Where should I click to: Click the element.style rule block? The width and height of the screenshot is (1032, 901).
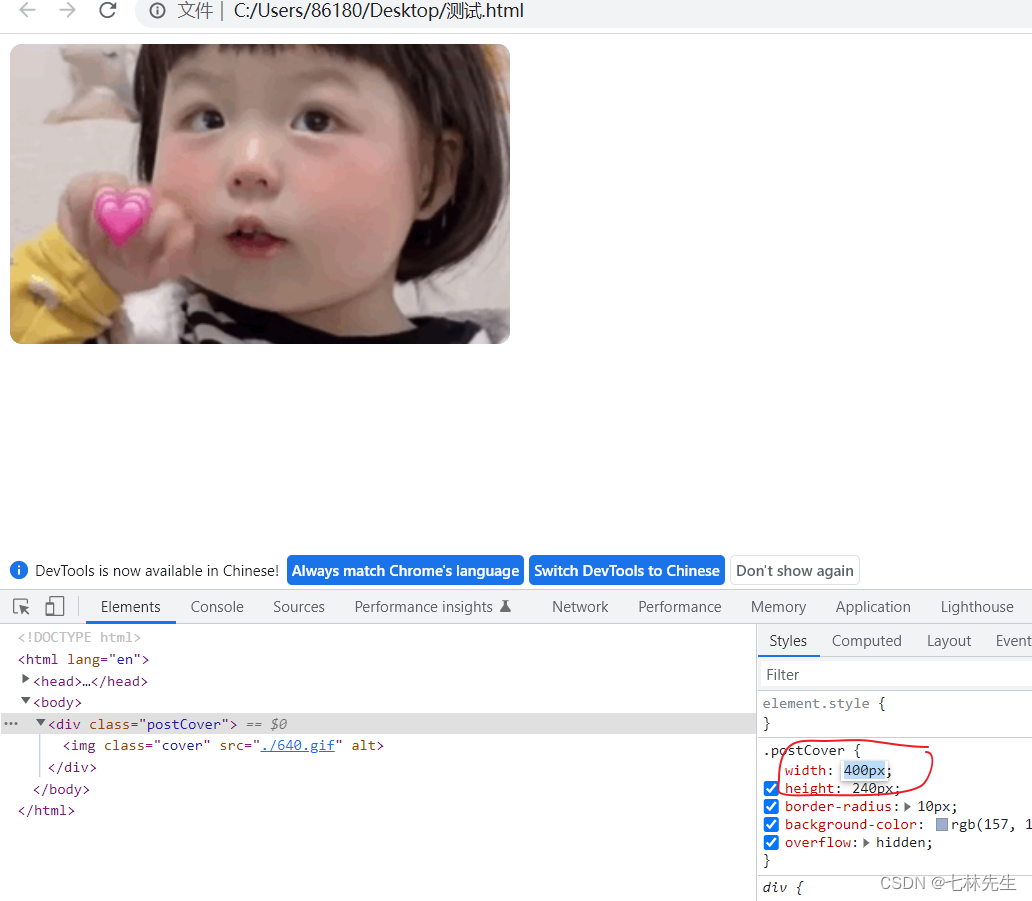tap(895, 713)
